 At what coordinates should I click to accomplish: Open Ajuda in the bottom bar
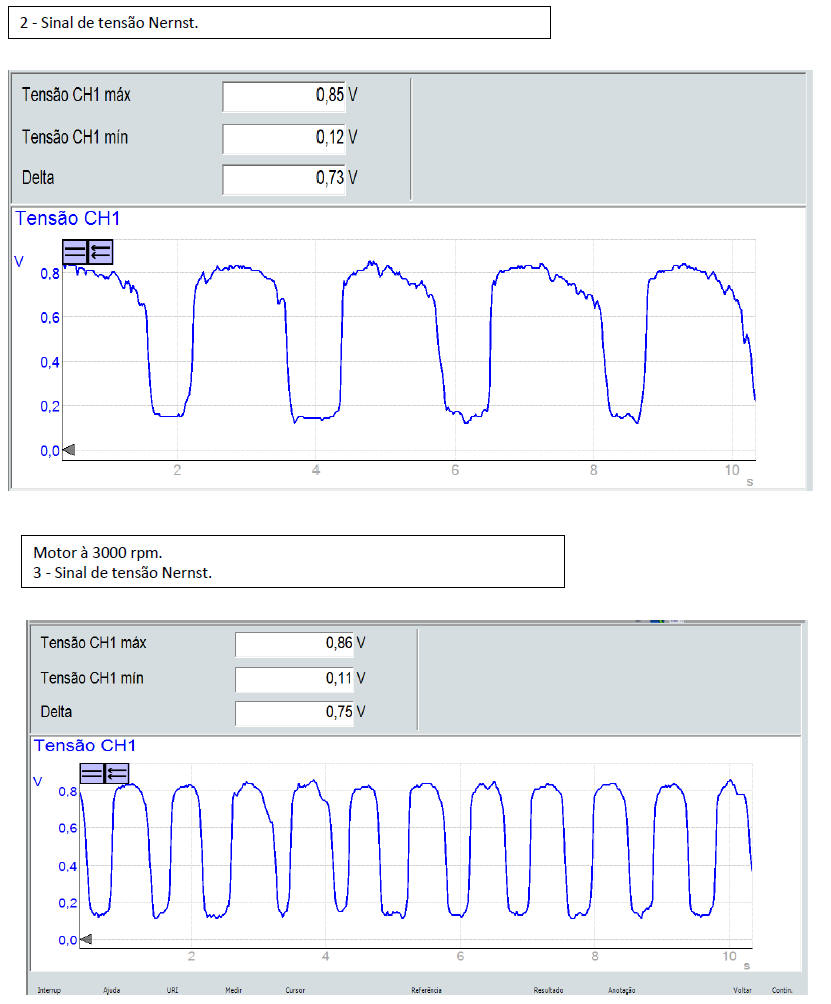pyautogui.click(x=112, y=990)
